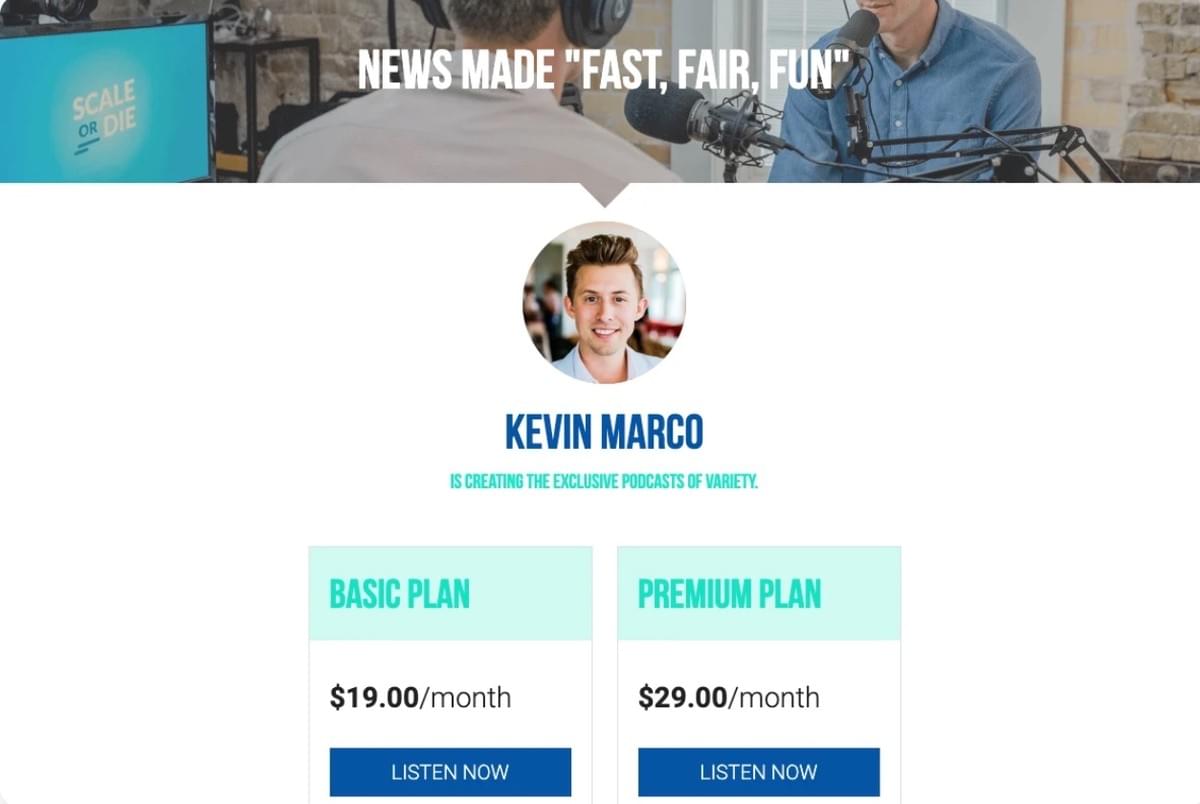Click Listen Now under the Premium Plan
The width and height of the screenshot is (1200, 804).
click(759, 772)
